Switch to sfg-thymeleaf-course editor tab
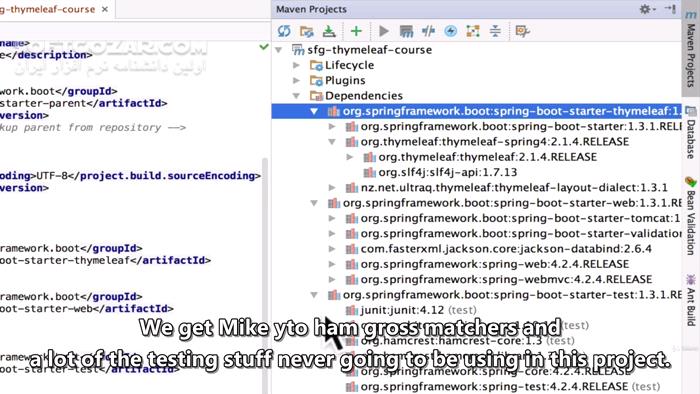The width and height of the screenshot is (700, 394). 47,9
